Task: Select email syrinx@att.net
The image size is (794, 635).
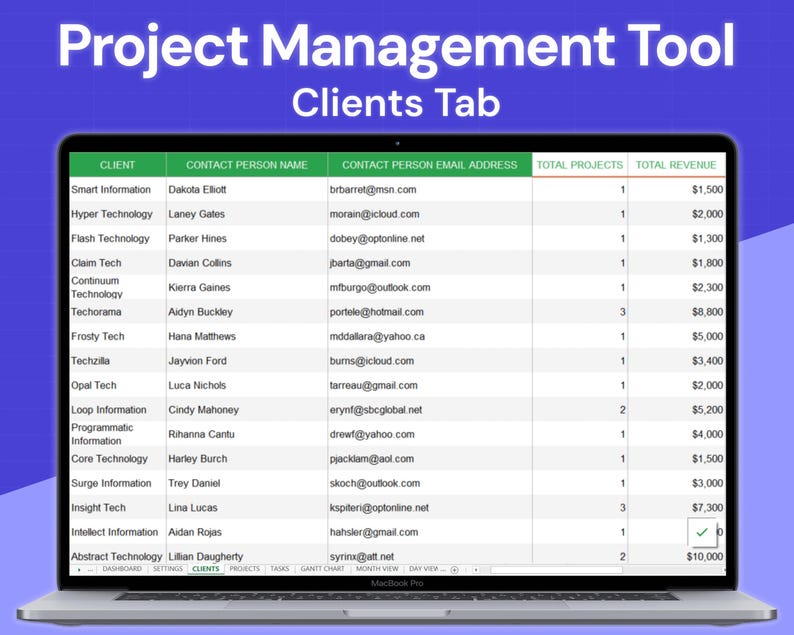Action: coord(362,557)
